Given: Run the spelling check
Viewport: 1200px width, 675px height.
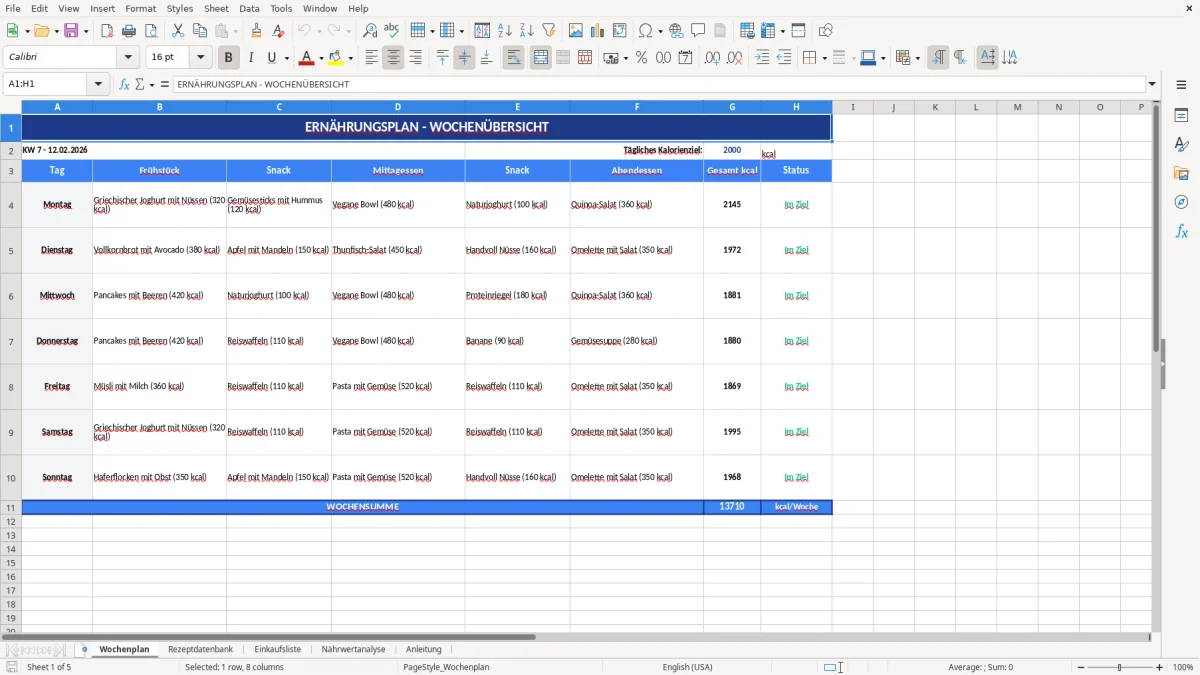Looking at the screenshot, I should tap(391, 31).
